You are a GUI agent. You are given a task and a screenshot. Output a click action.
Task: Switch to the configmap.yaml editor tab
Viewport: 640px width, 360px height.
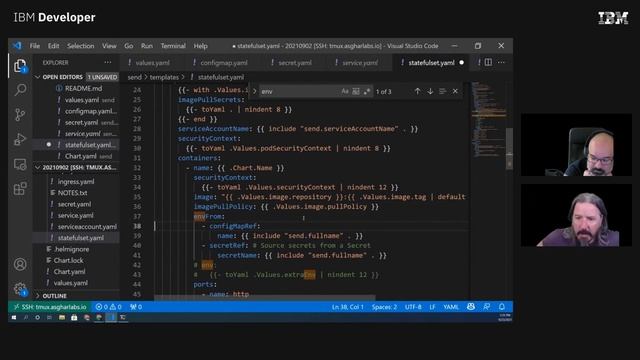pos(223,62)
